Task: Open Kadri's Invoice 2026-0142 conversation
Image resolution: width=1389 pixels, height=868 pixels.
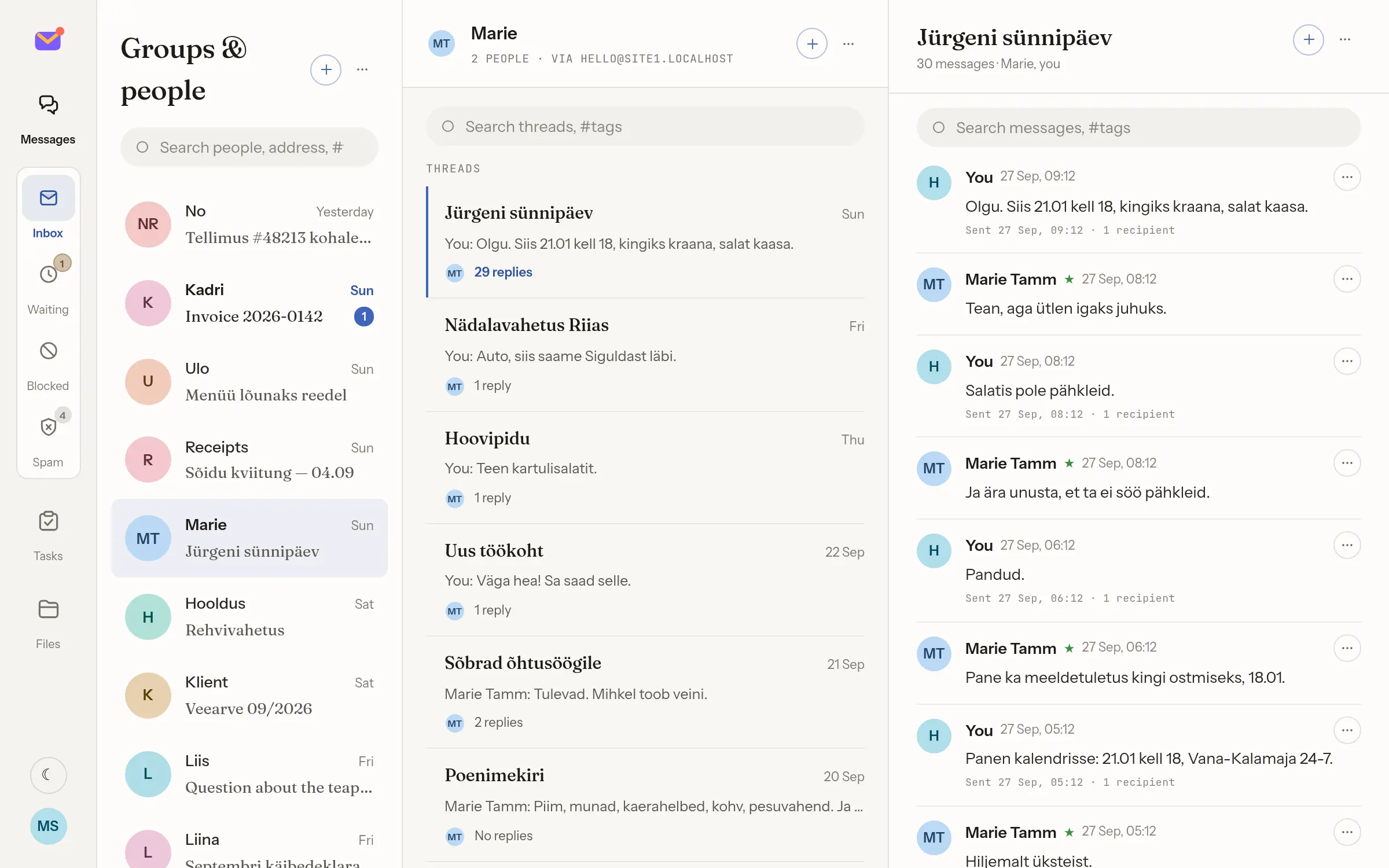Action: tap(249, 303)
